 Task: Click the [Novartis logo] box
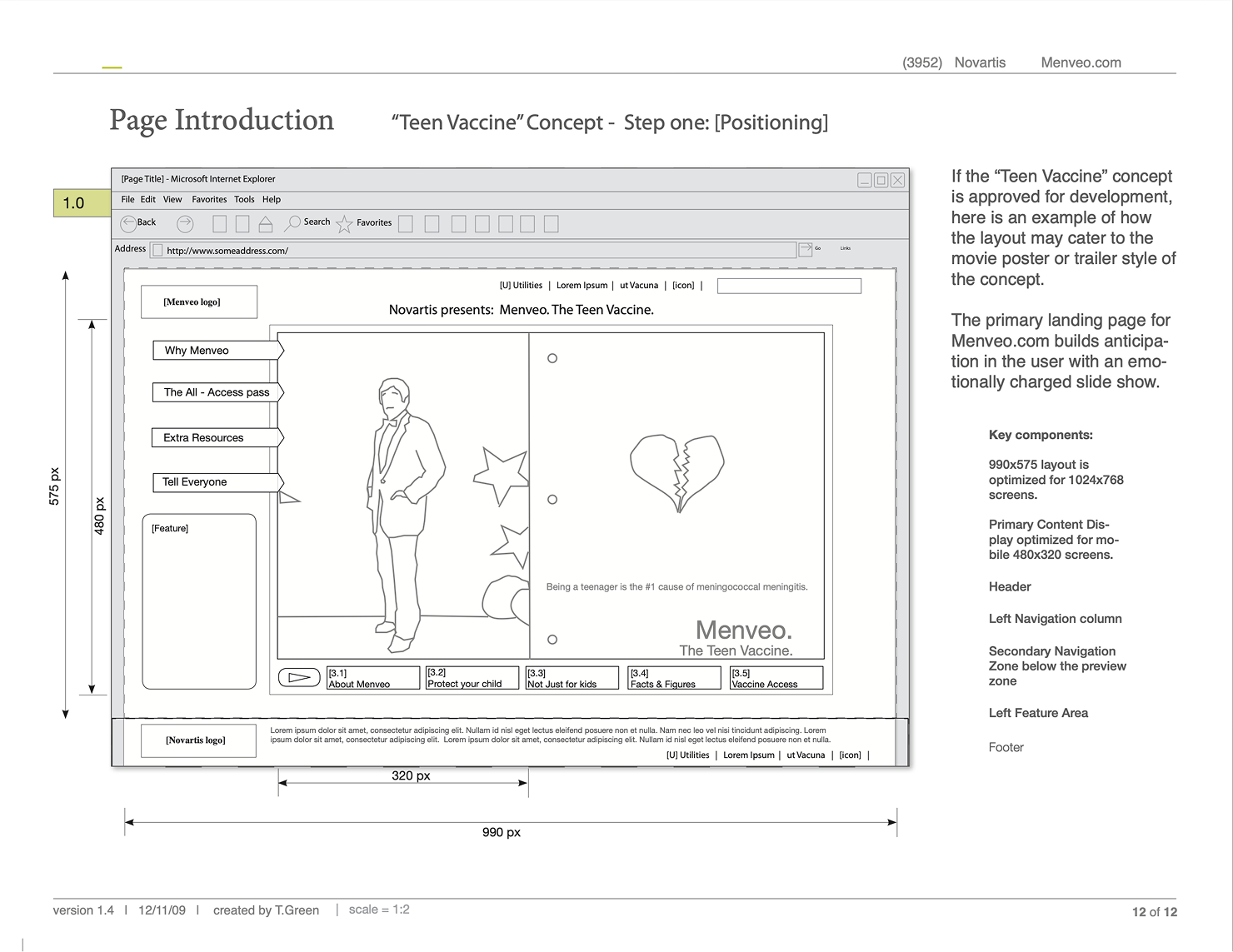[198, 740]
